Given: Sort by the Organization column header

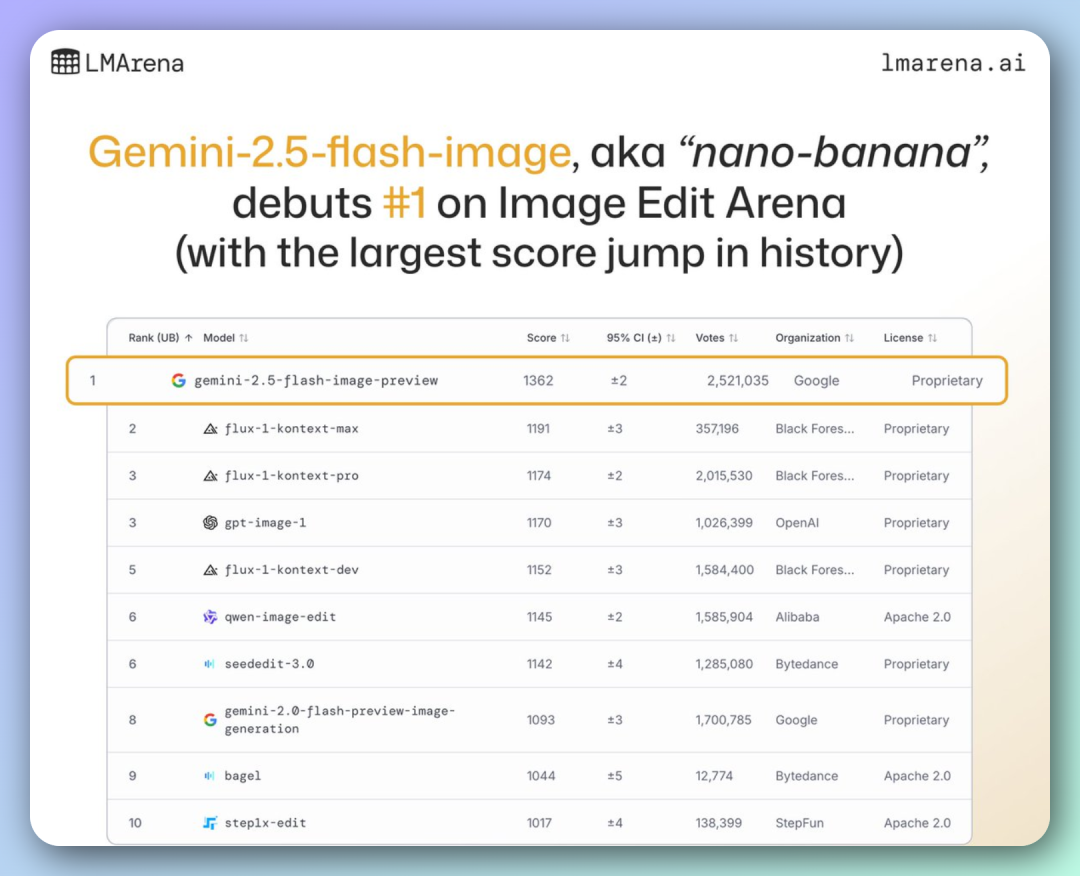Looking at the screenshot, I should pos(814,338).
